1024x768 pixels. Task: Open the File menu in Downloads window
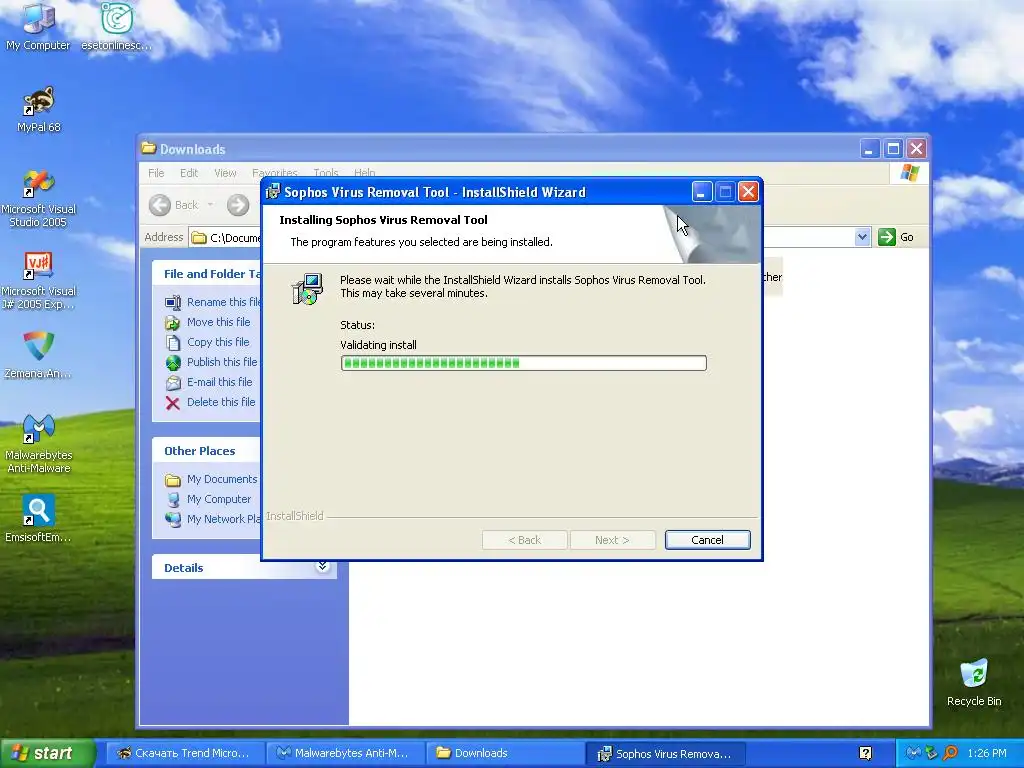[156, 173]
